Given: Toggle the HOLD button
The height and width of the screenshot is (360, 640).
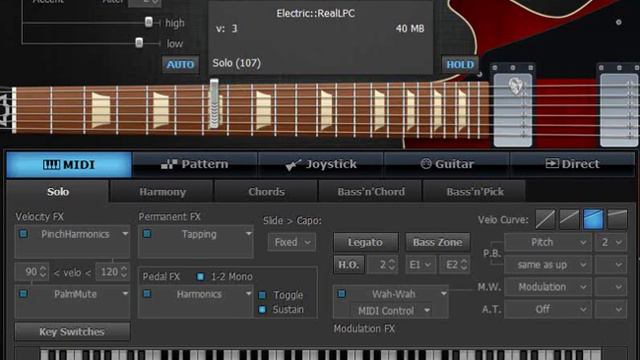Looking at the screenshot, I should 460,64.
